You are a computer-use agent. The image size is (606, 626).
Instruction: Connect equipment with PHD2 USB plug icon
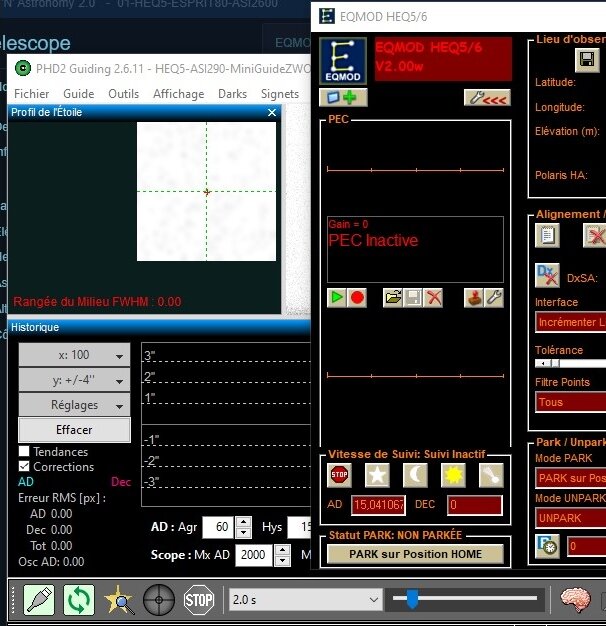pos(39,600)
